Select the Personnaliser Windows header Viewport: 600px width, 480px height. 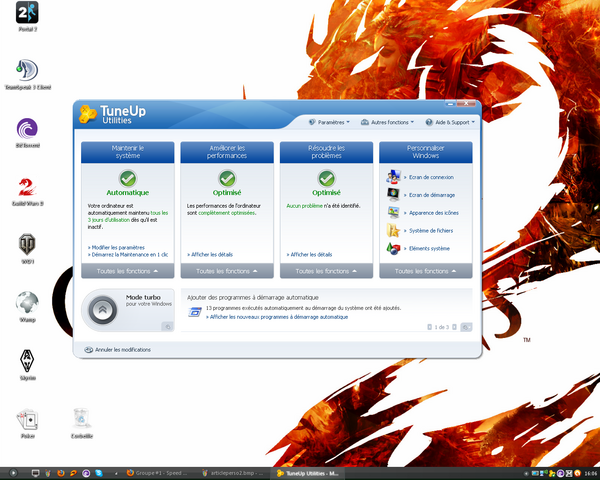[426, 152]
